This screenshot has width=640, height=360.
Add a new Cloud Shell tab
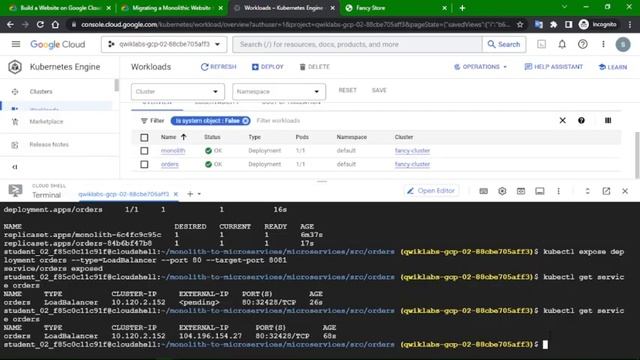[x=190, y=194]
